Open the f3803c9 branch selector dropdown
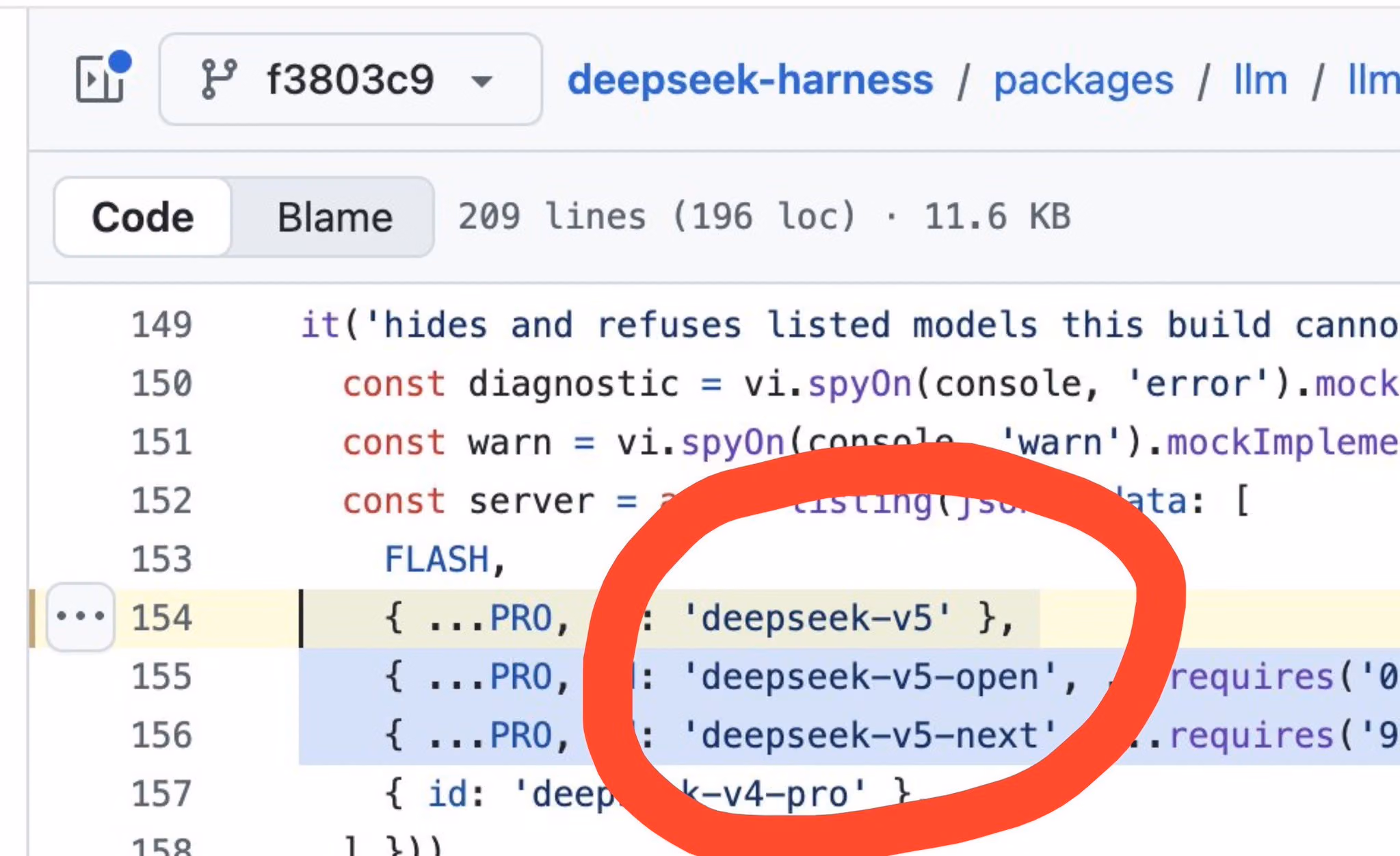 [350, 79]
